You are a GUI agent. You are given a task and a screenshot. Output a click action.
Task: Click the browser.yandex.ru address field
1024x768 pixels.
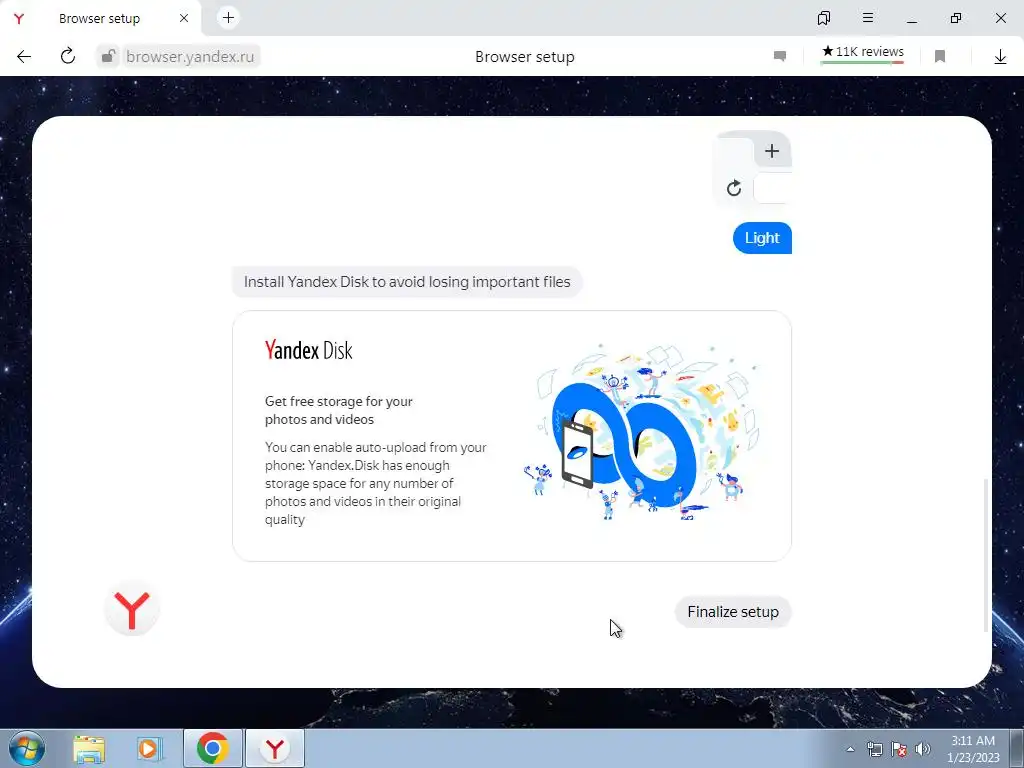[190, 56]
